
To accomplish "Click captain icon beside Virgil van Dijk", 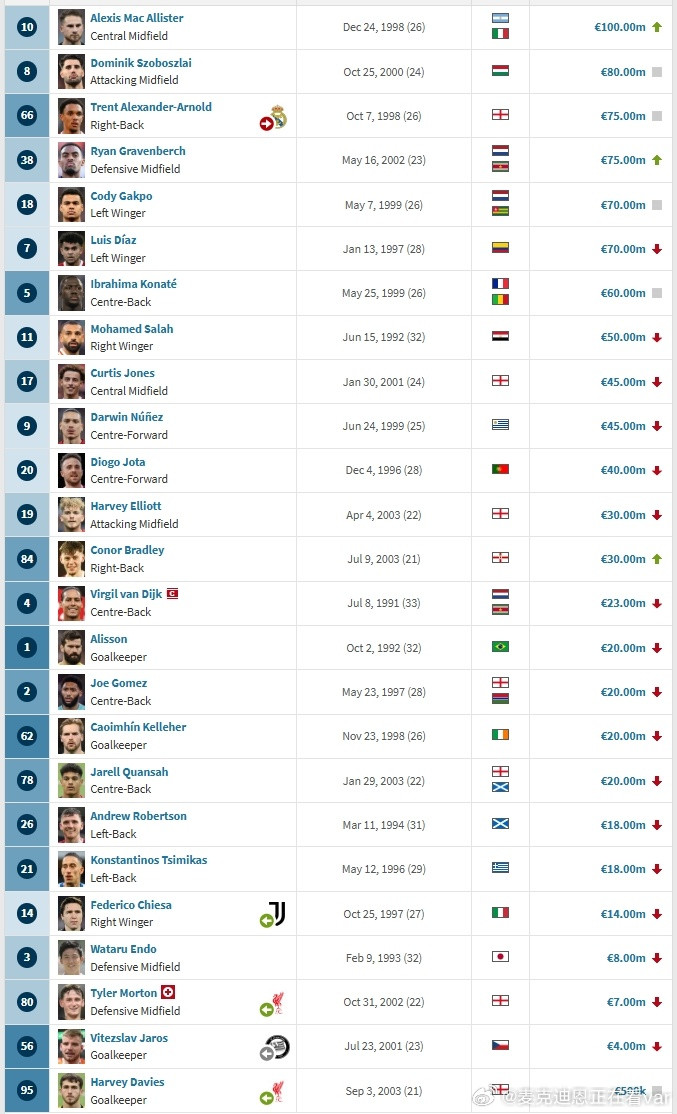I will pyautogui.click(x=172, y=593).
